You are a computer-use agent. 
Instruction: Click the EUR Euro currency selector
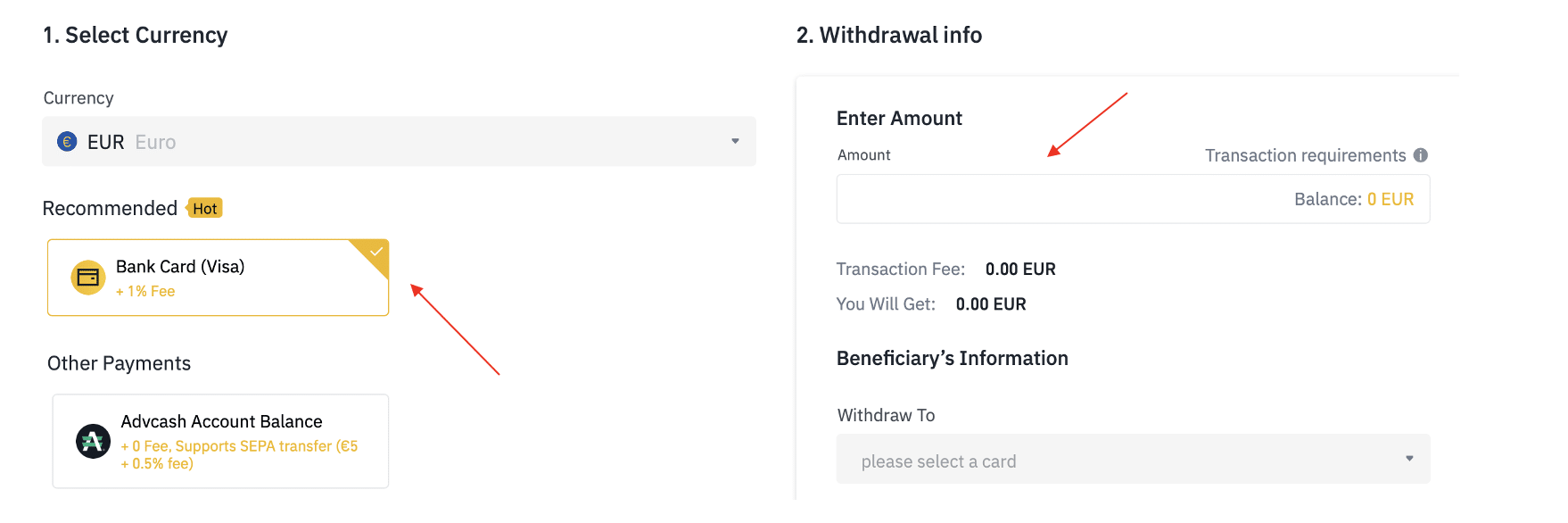[x=399, y=141]
